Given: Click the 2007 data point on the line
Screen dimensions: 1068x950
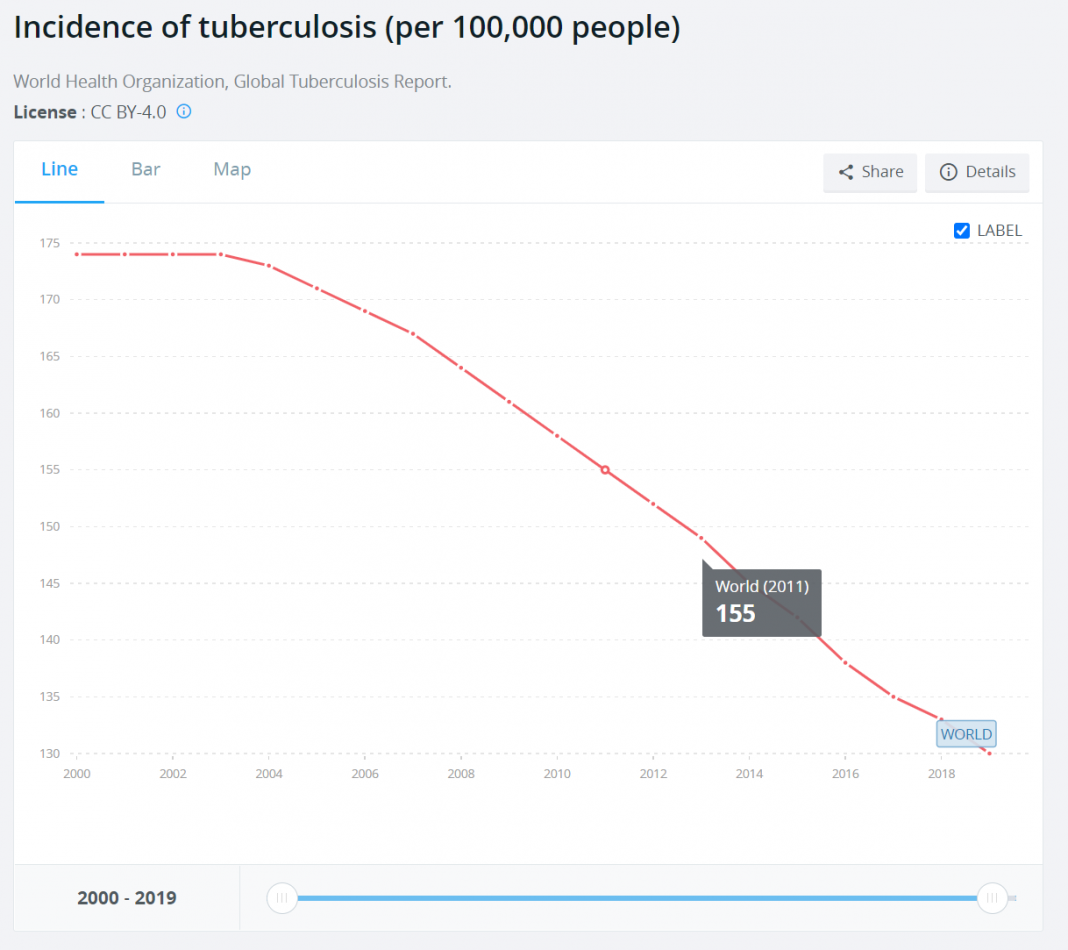Looking at the screenshot, I should tap(413, 334).
